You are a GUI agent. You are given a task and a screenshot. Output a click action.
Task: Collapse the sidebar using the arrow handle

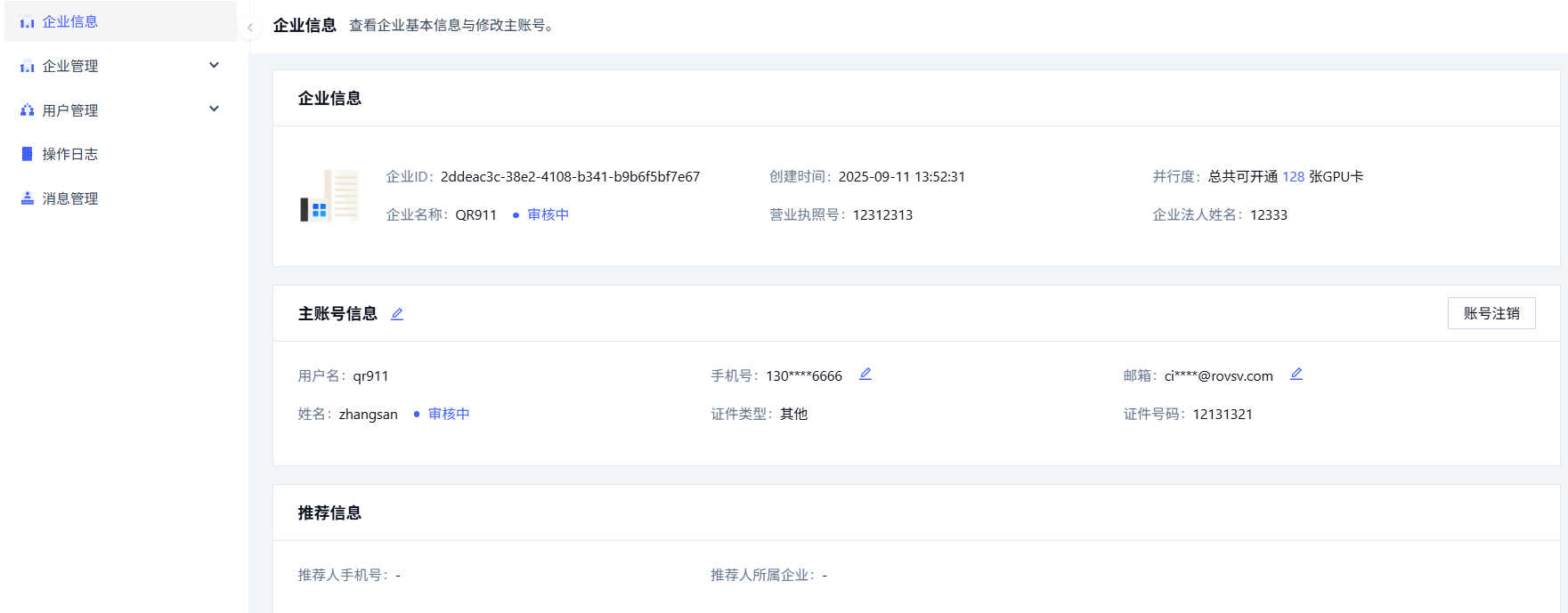click(250, 28)
